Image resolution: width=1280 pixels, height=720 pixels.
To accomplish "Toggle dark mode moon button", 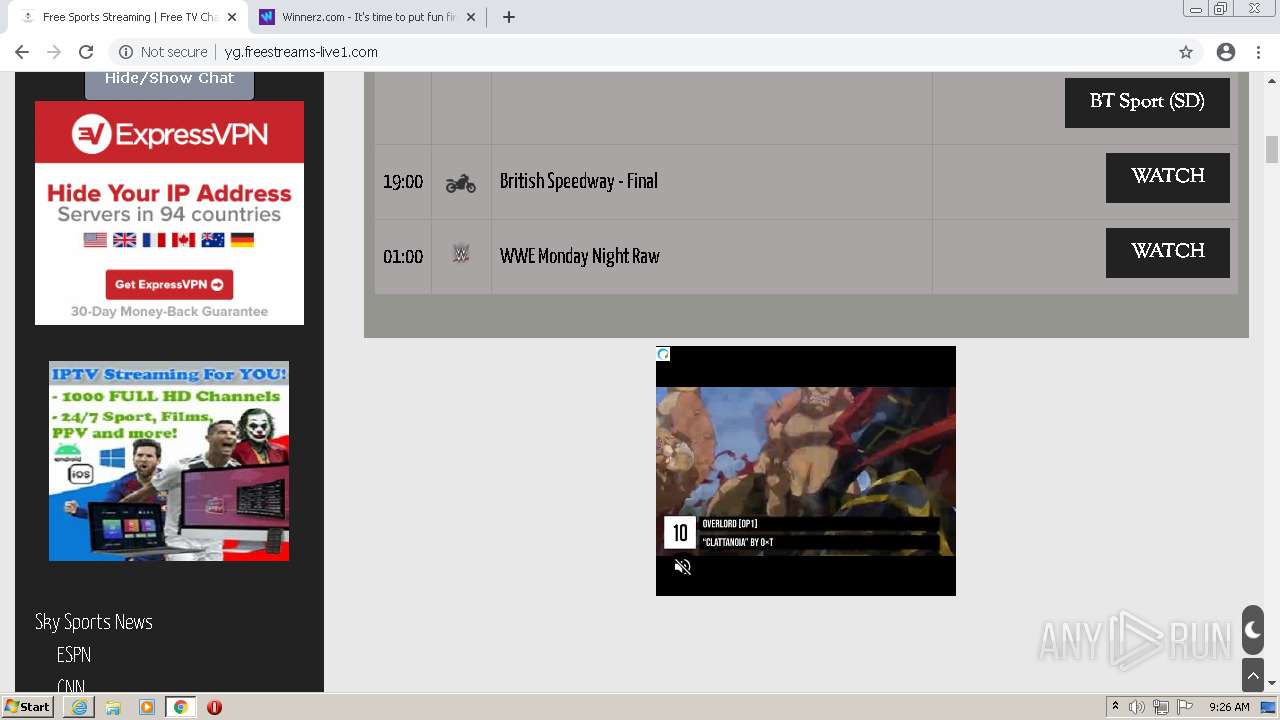I will point(1253,630).
